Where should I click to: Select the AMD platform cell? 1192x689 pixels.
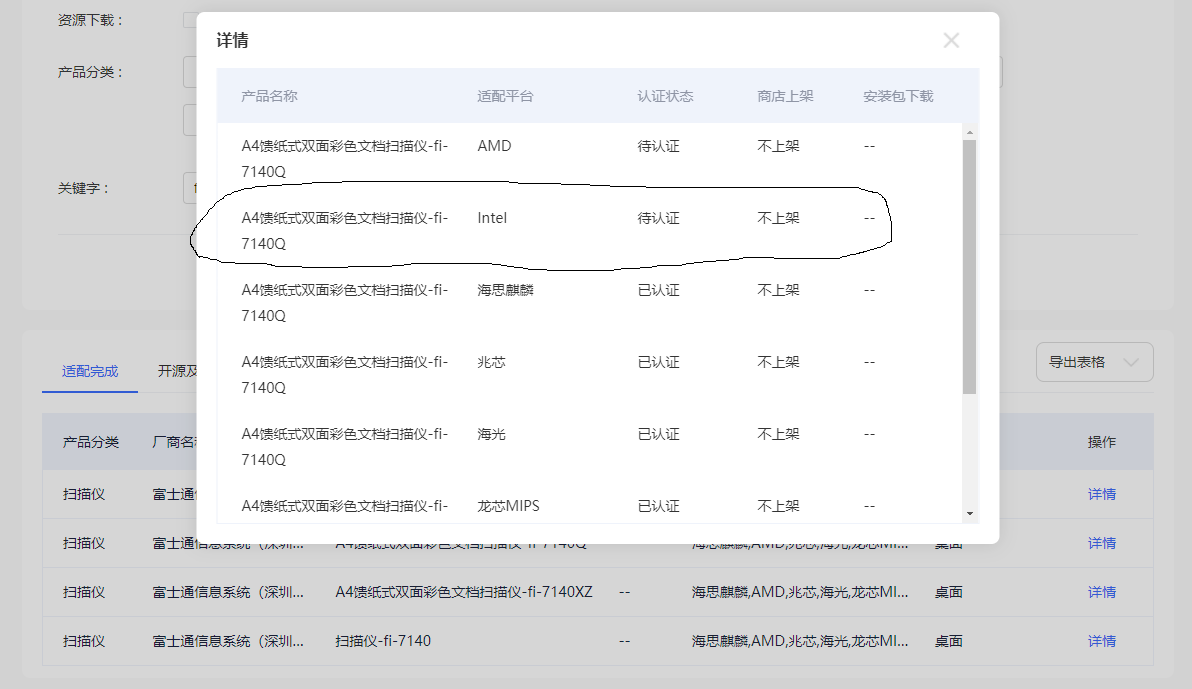coord(494,145)
